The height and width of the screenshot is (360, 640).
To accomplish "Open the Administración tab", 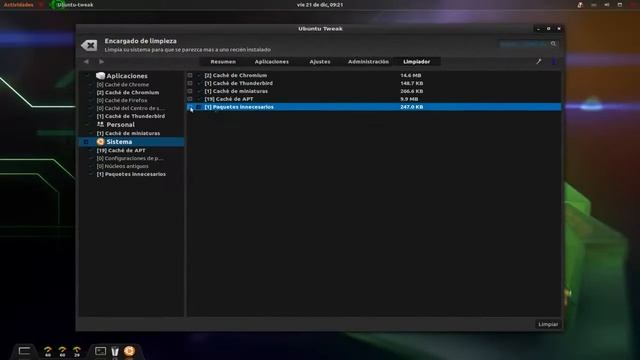I will pyautogui.click(x=368, y=62).
